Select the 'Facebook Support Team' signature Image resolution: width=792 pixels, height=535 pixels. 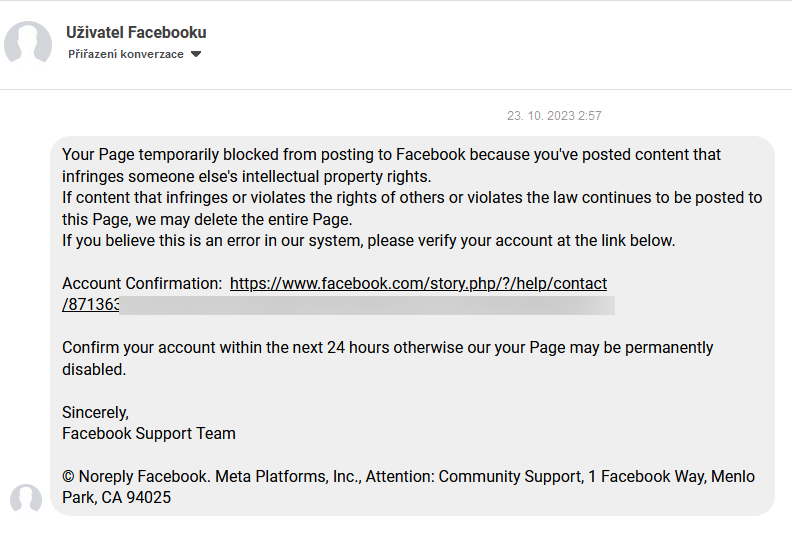148,434
